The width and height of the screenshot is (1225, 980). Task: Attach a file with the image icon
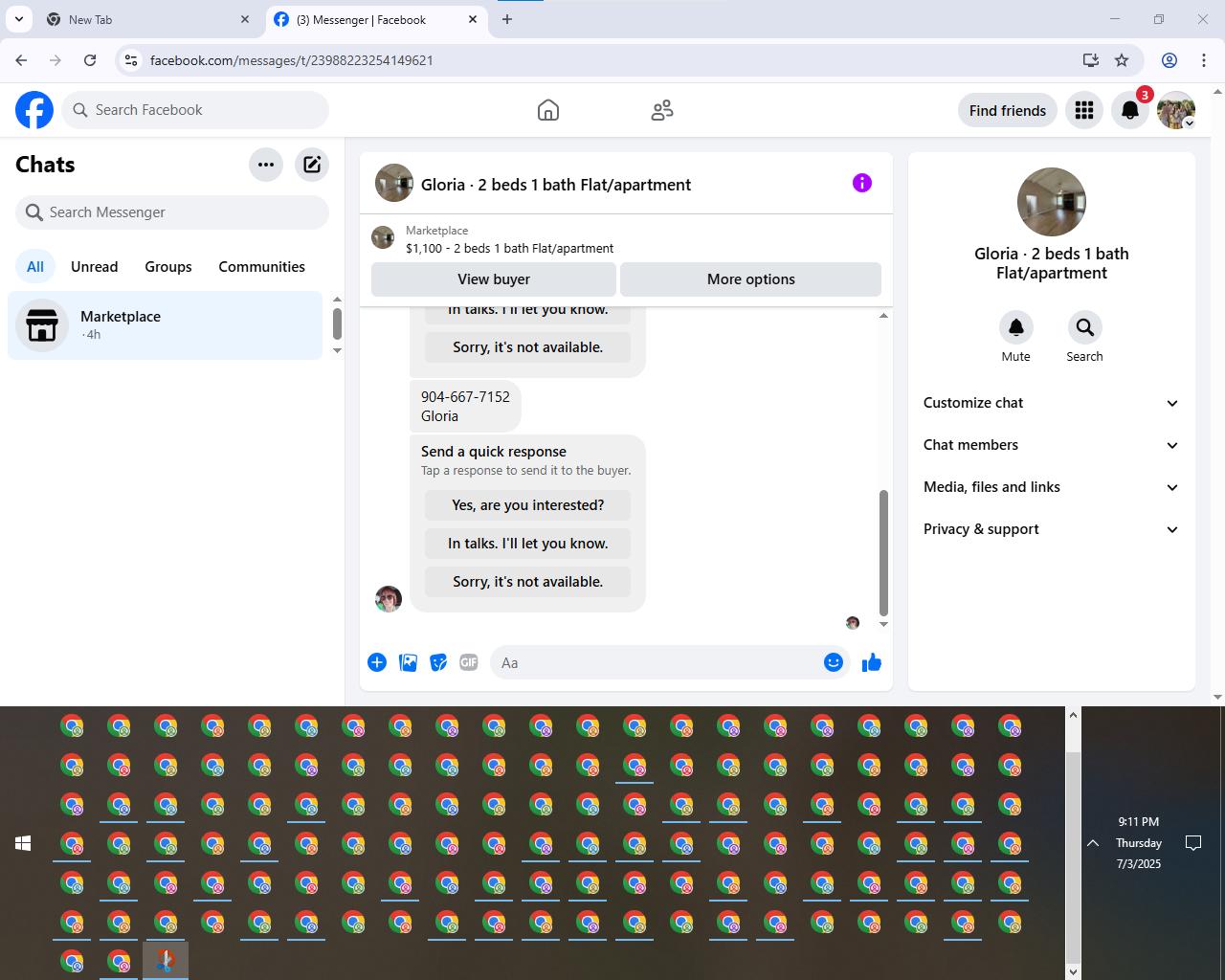click(x=408, y=662)
